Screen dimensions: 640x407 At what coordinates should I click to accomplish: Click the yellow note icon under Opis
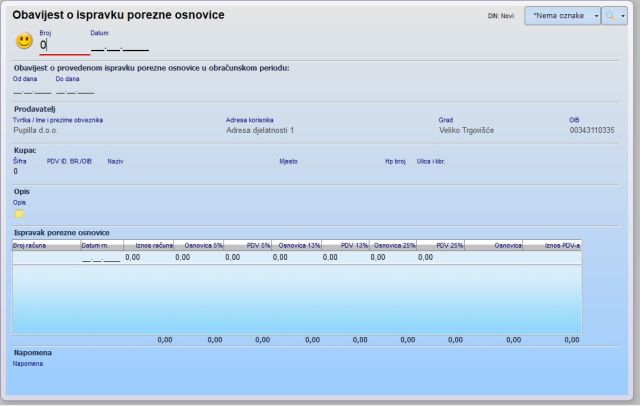click(18, 213)
